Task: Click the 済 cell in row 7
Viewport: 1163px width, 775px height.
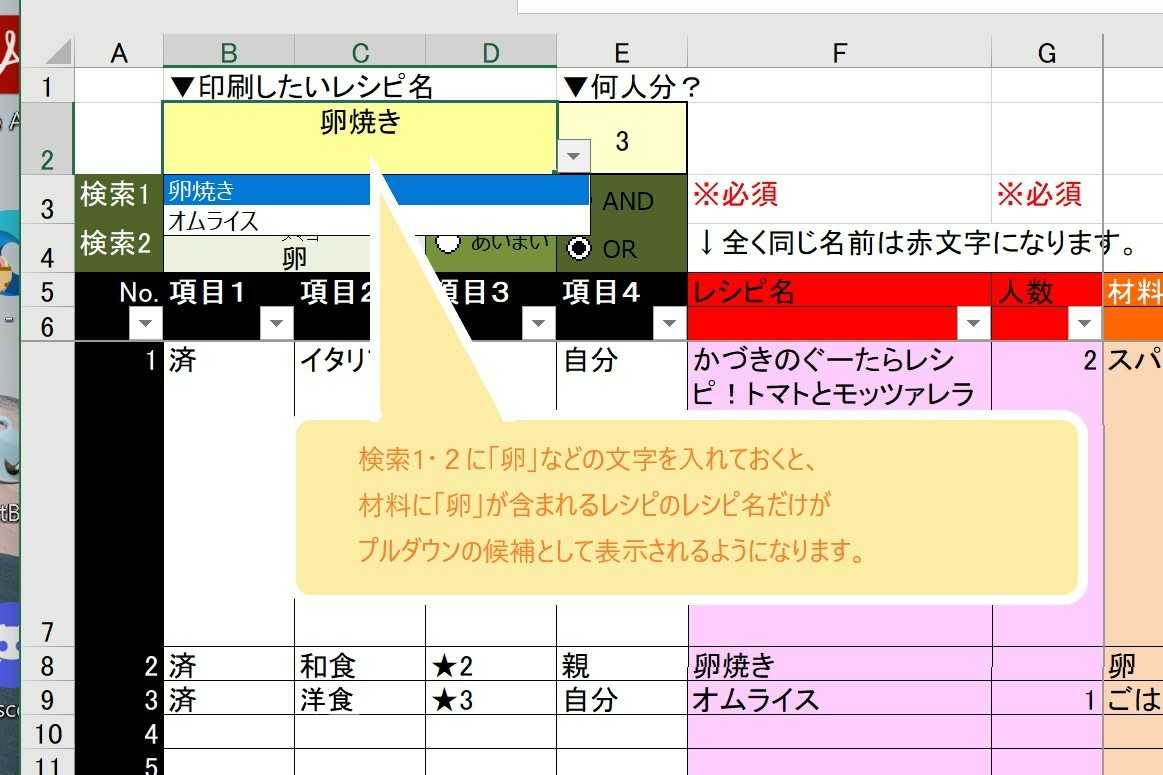Action: tap(228, 494)
